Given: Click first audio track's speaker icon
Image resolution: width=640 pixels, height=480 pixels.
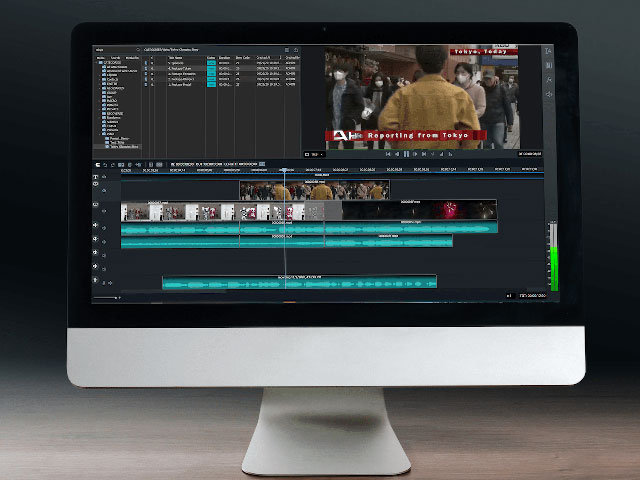Looking at the screenshot, I should tap(96, 225).
